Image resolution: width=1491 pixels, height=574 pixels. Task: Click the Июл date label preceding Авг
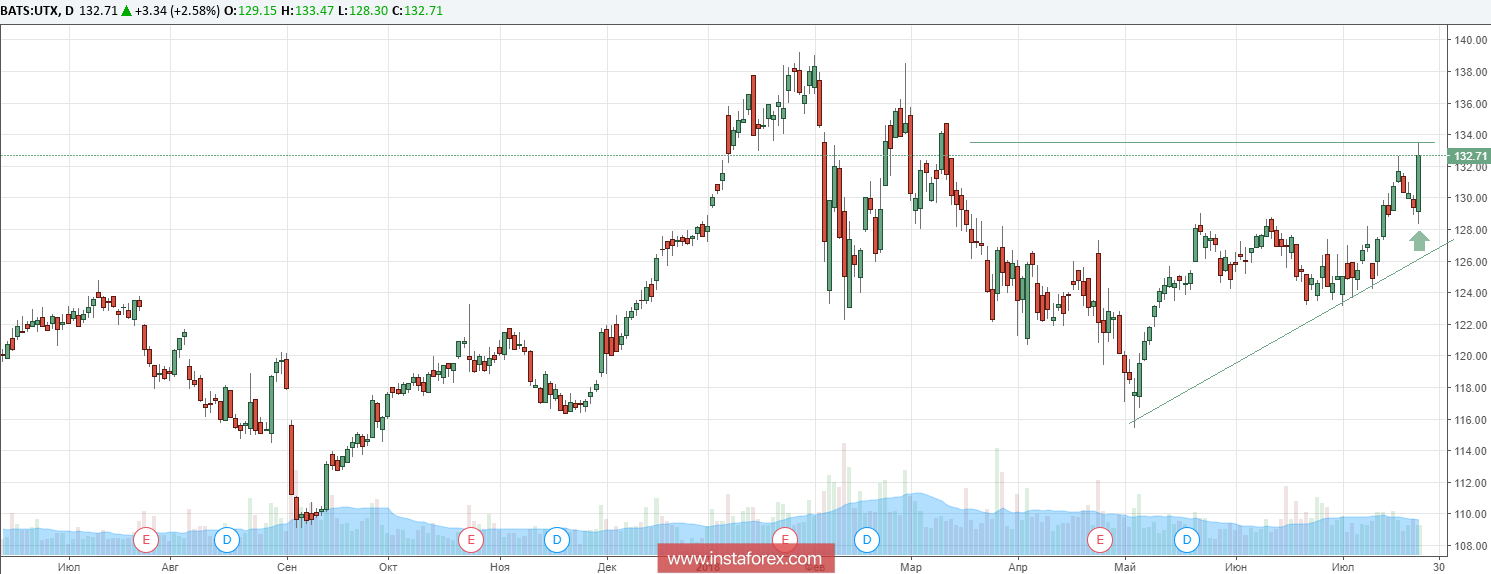[x=69, y=565]
